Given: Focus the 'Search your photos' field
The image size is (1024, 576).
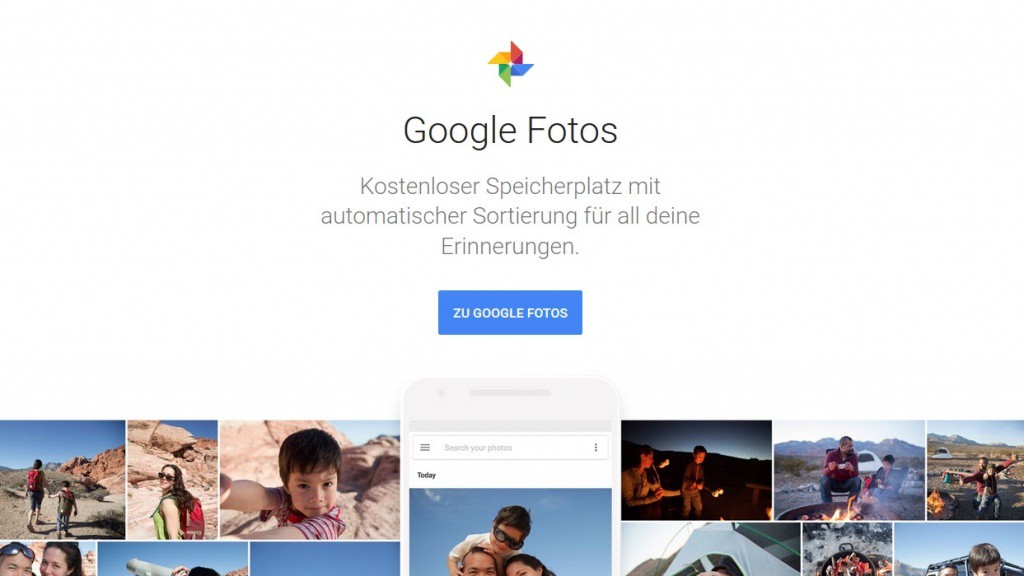Looking at the screenshot, I should pos(511,447).
